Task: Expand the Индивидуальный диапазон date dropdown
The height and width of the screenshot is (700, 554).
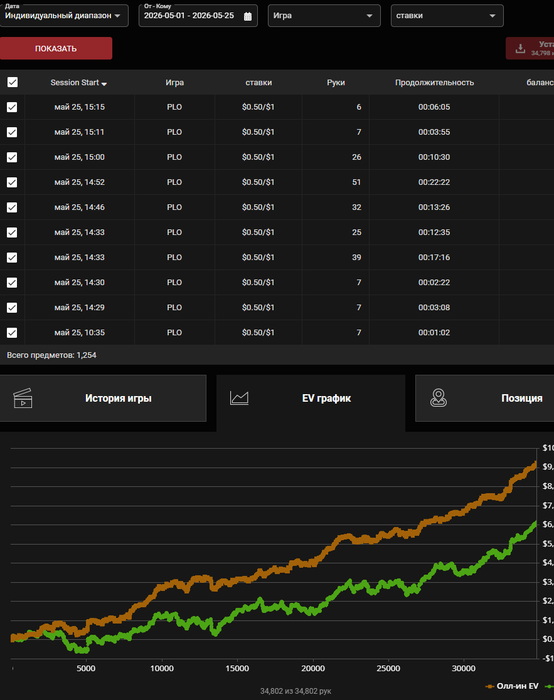Action: (x=63, y=16)
